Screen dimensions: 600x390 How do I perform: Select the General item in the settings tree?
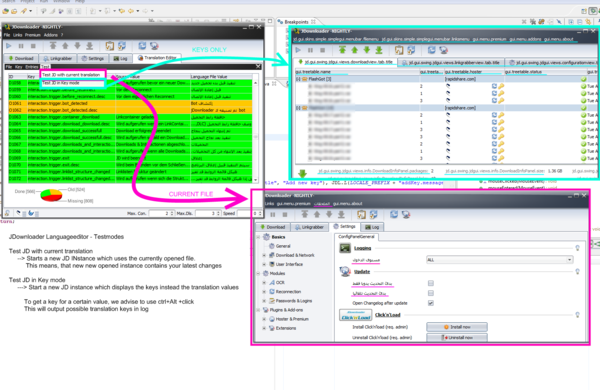pos(283,246)
